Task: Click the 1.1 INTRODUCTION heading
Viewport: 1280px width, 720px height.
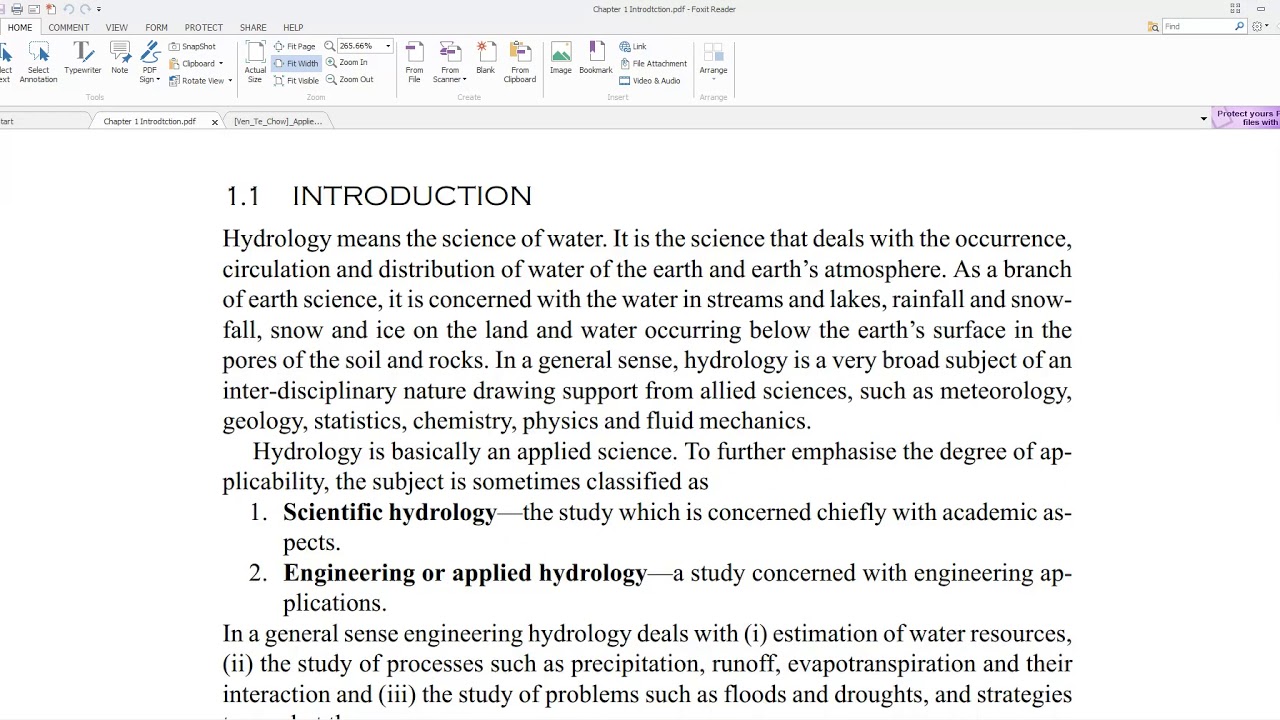Action: point(378,196)
